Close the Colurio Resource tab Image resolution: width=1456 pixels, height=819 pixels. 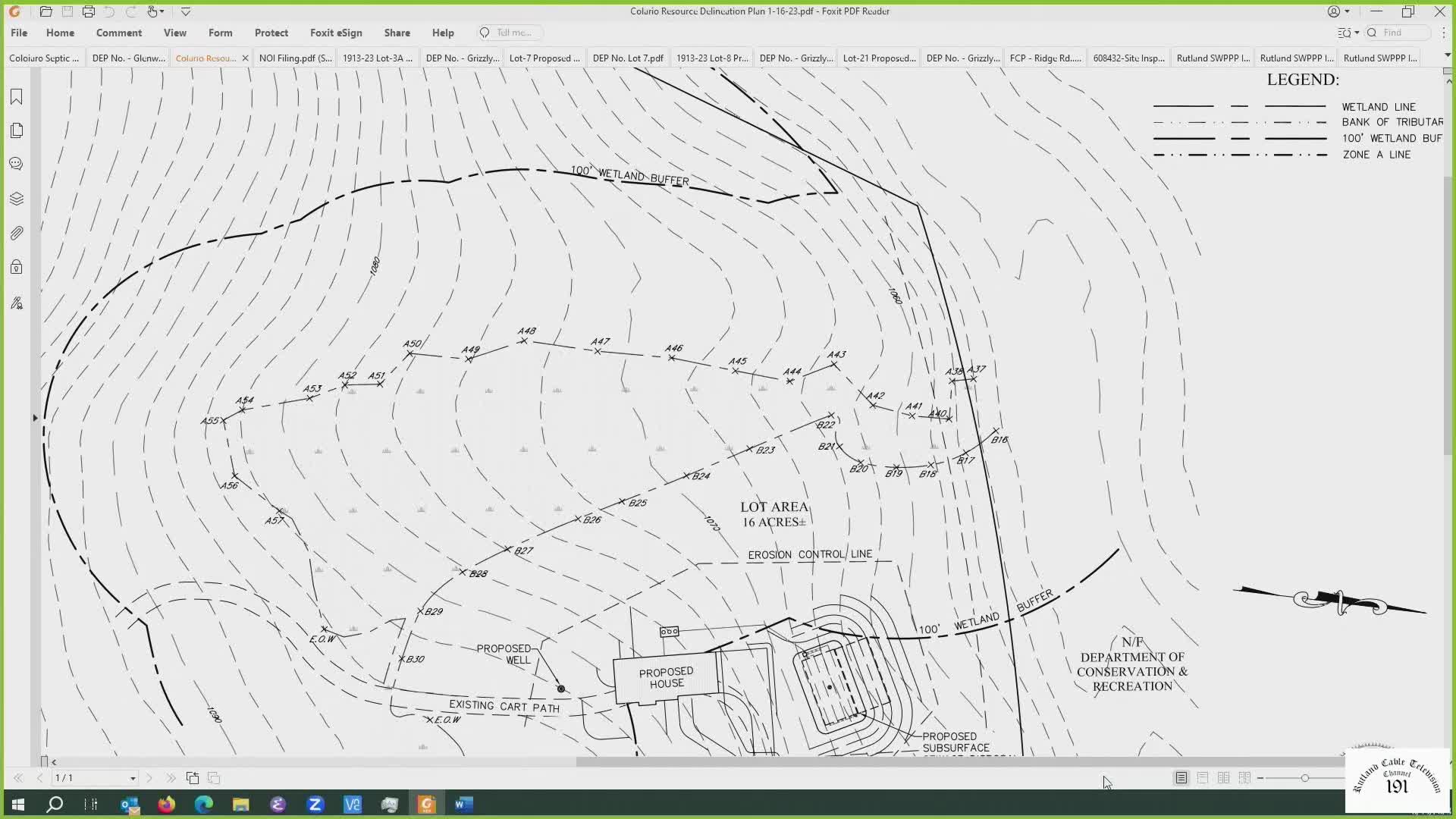coord(245,58)
